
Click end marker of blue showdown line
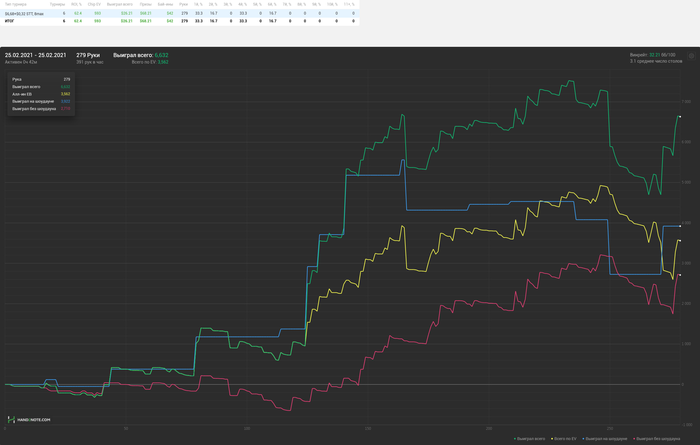pyautogui.click(x=680, y=226)
